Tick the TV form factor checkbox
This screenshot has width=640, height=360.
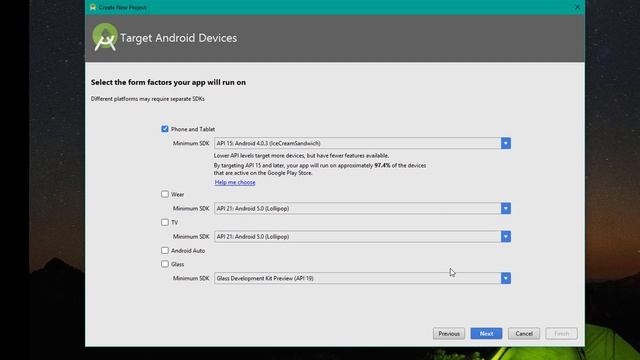point(165,222)
